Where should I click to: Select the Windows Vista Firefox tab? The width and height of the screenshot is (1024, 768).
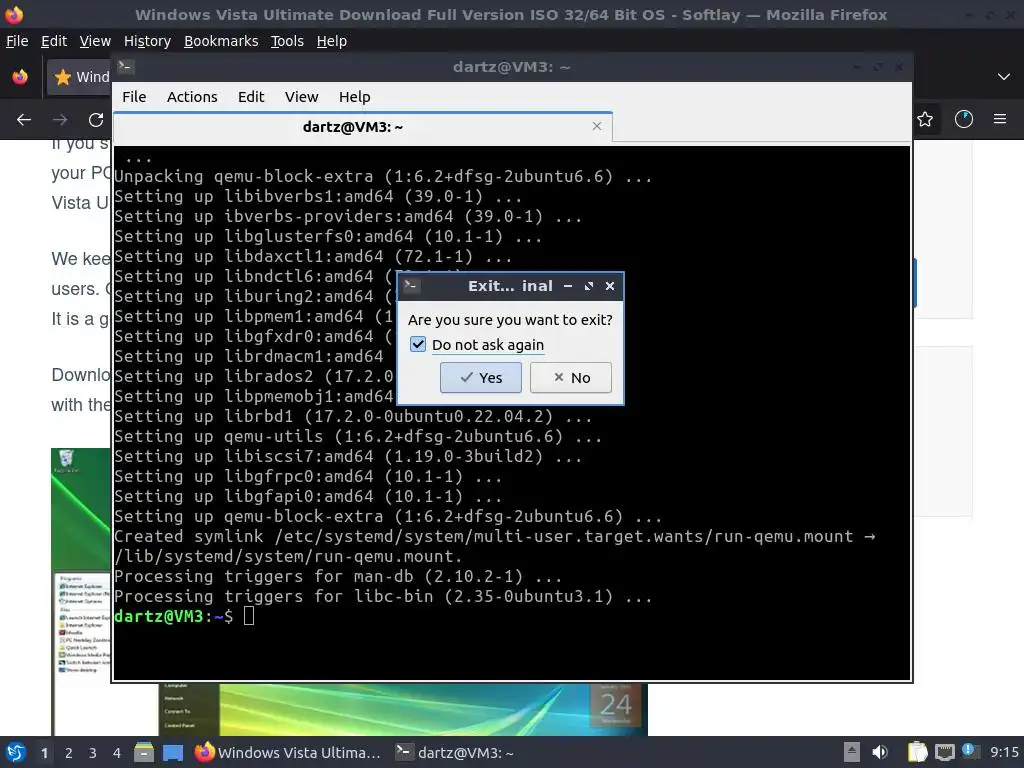pos(78,77)
